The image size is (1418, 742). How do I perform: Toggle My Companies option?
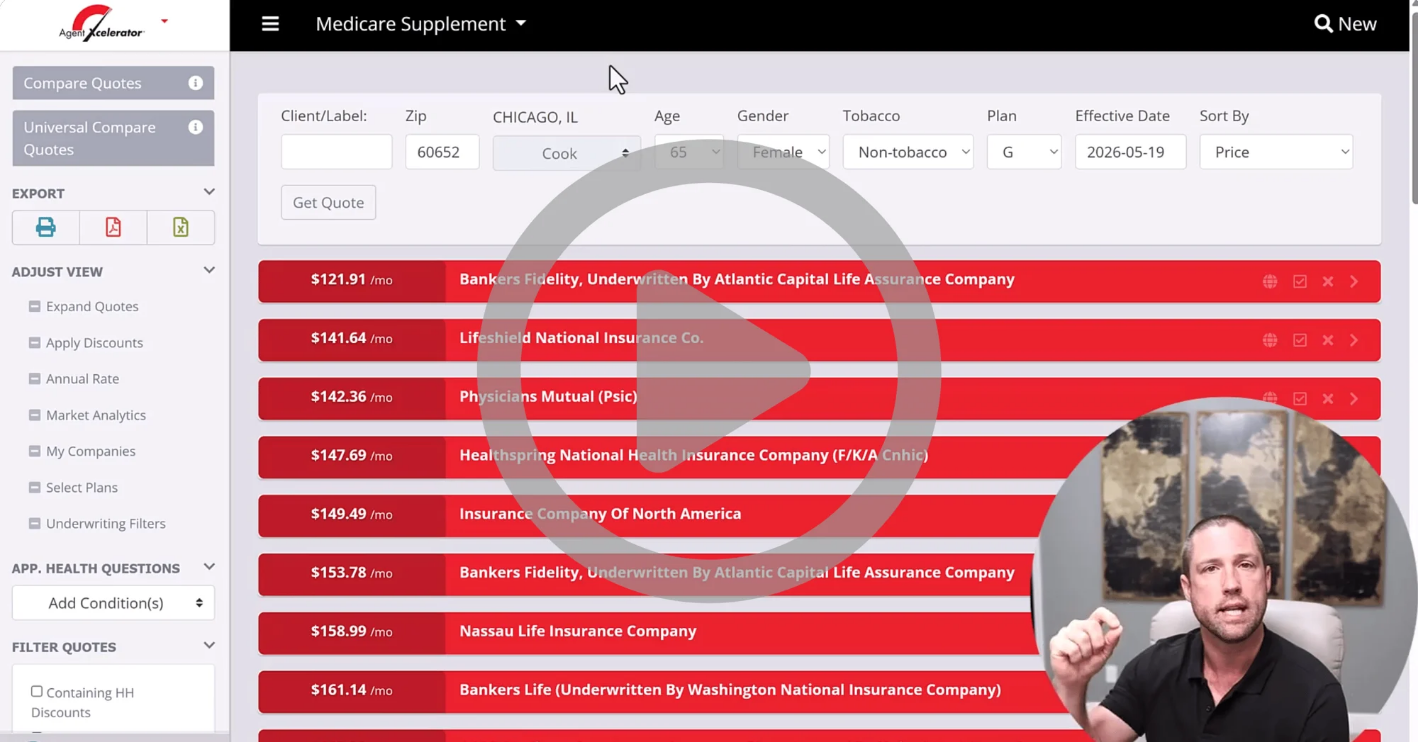[x=82, y=451]
